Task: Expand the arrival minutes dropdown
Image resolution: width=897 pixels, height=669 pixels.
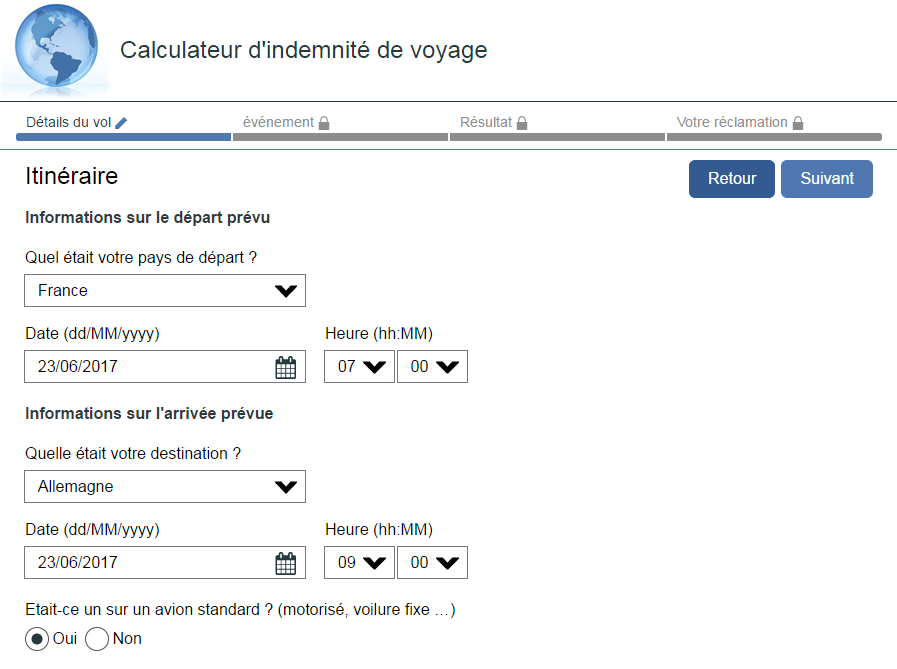Action: coord(432,563)
